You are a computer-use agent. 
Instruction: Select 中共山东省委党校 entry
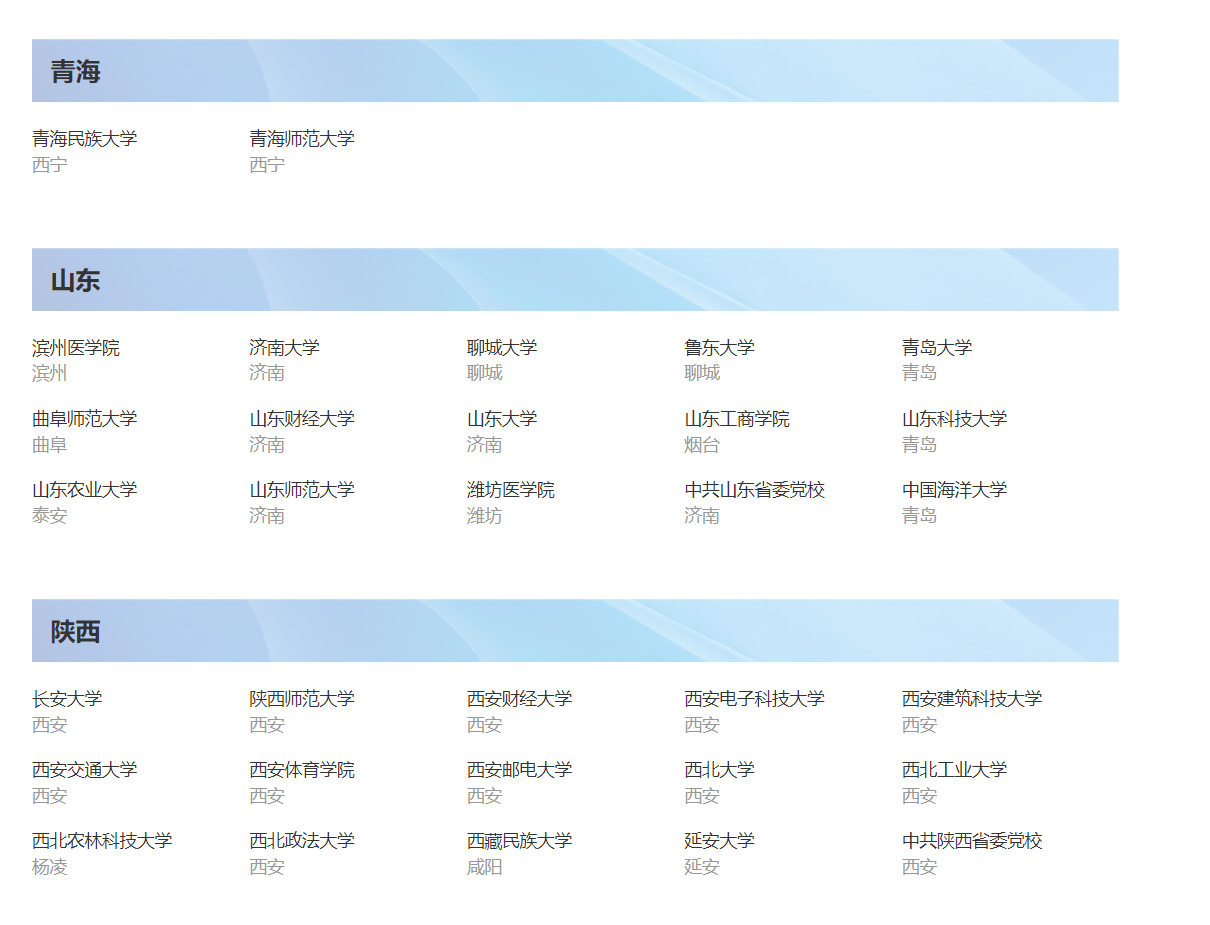tap(754, 490)
